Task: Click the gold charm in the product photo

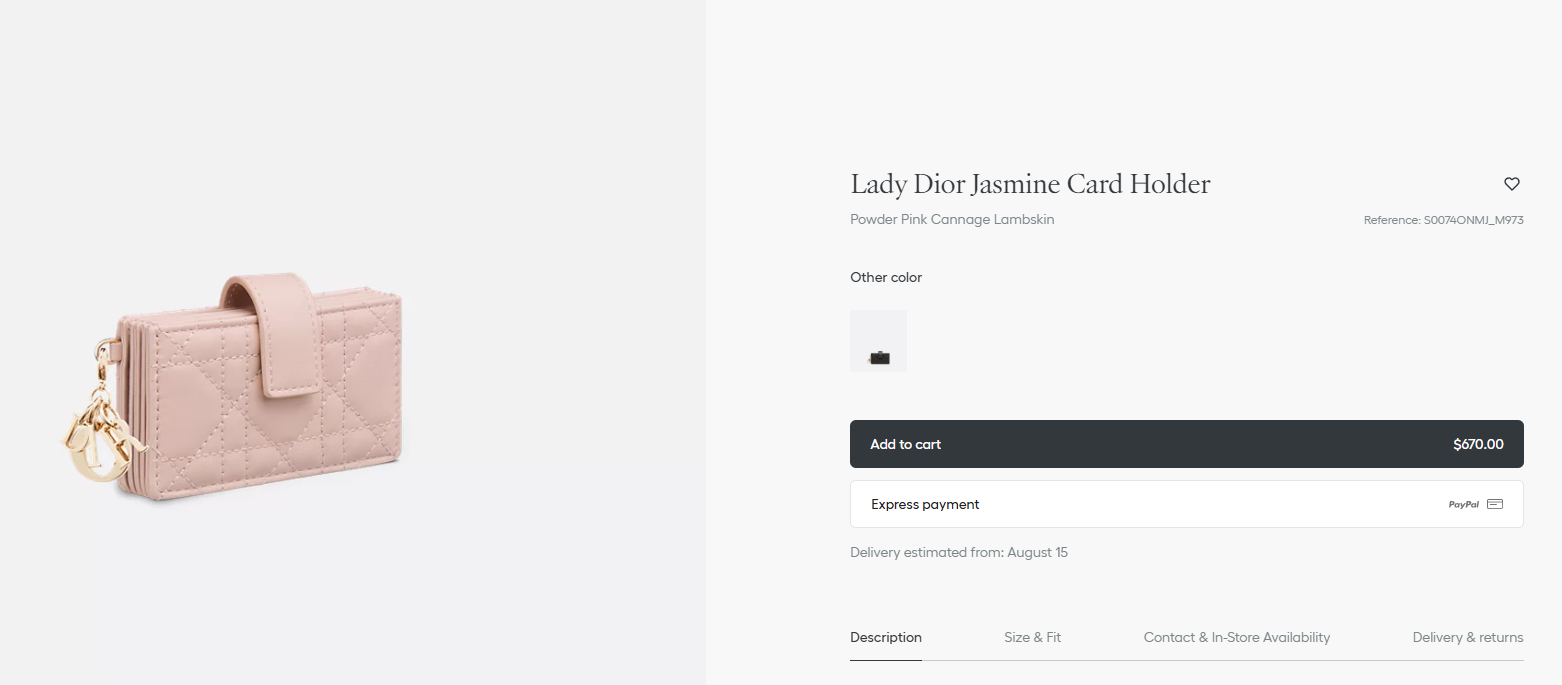Action: tap(95, 438)
